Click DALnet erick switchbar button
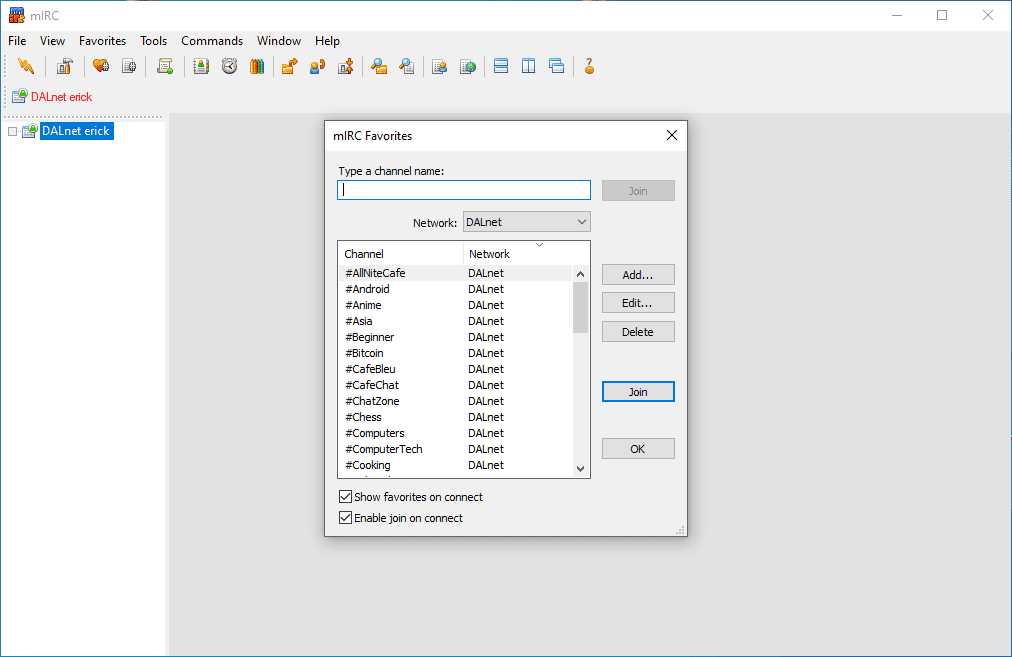 tap(52, 97)
